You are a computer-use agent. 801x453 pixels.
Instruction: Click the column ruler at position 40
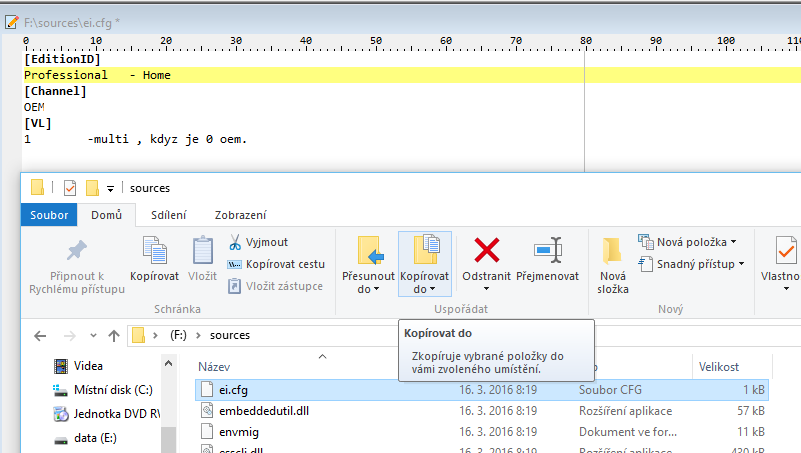point(305,41)
